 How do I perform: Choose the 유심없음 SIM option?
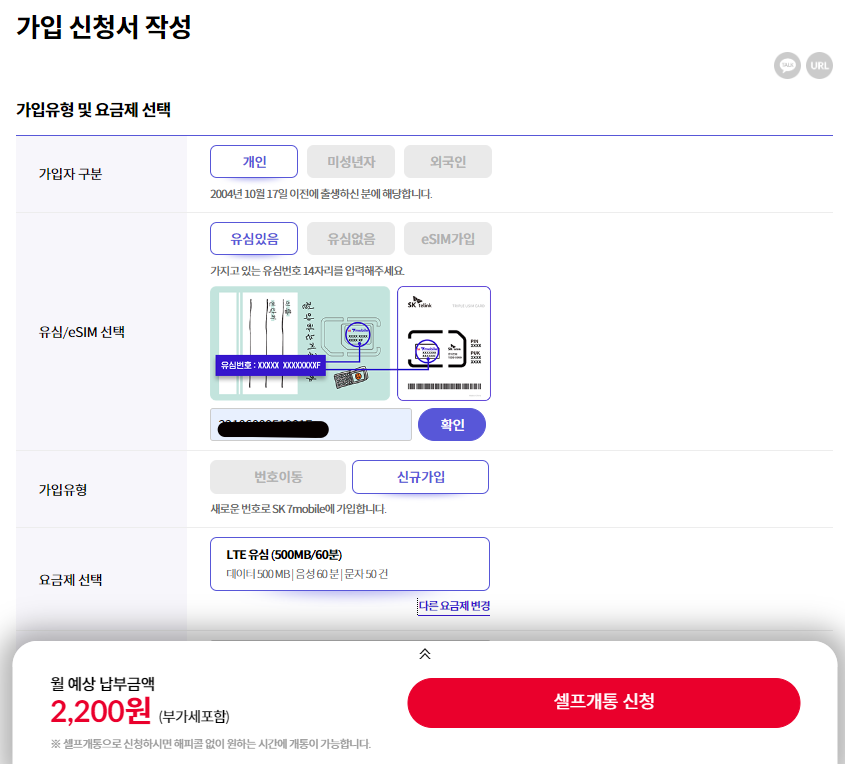coord(350,238)
